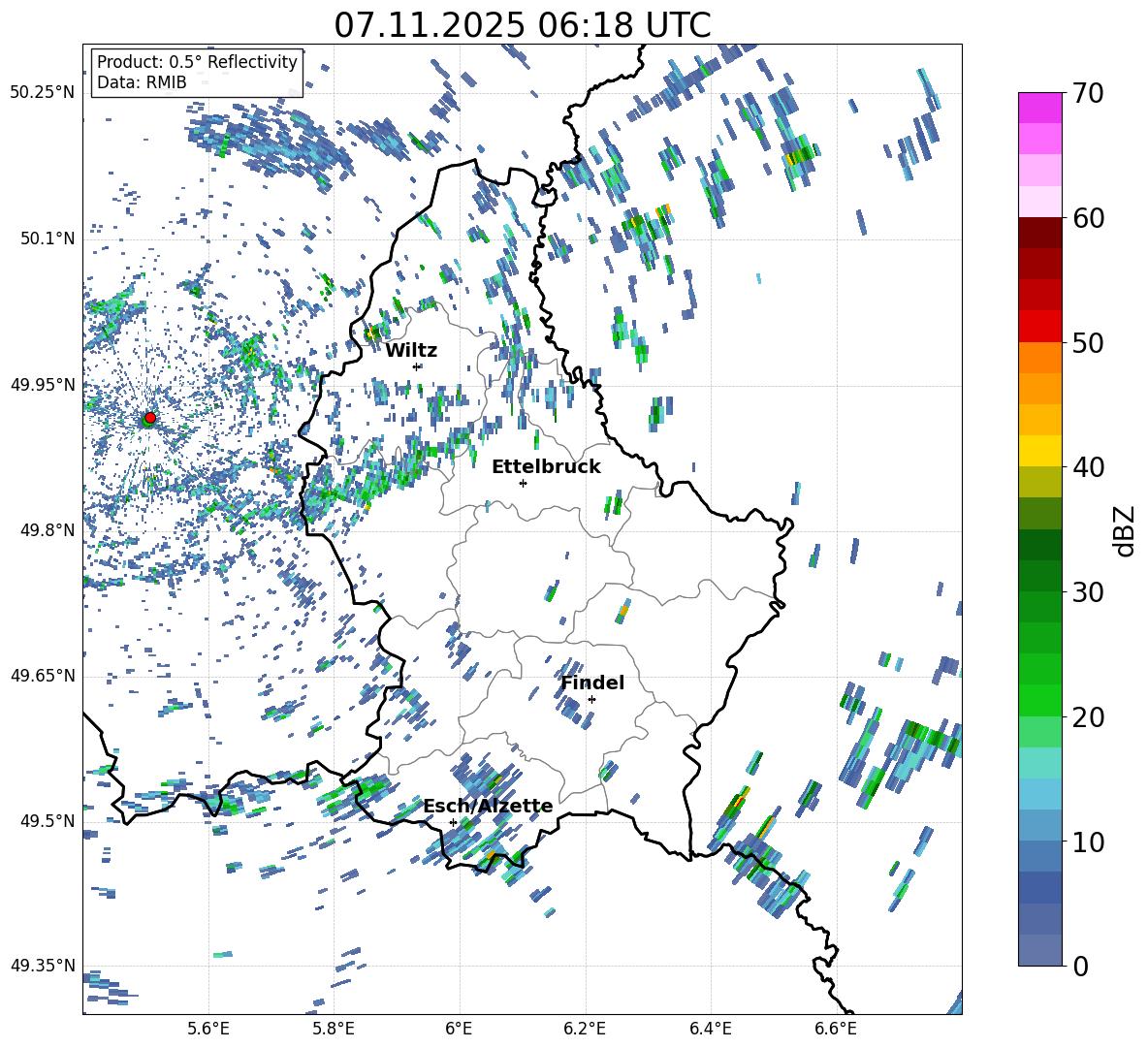
Task: Click the Product: 0.5° Reflectivity text
Action: point(197,62)
